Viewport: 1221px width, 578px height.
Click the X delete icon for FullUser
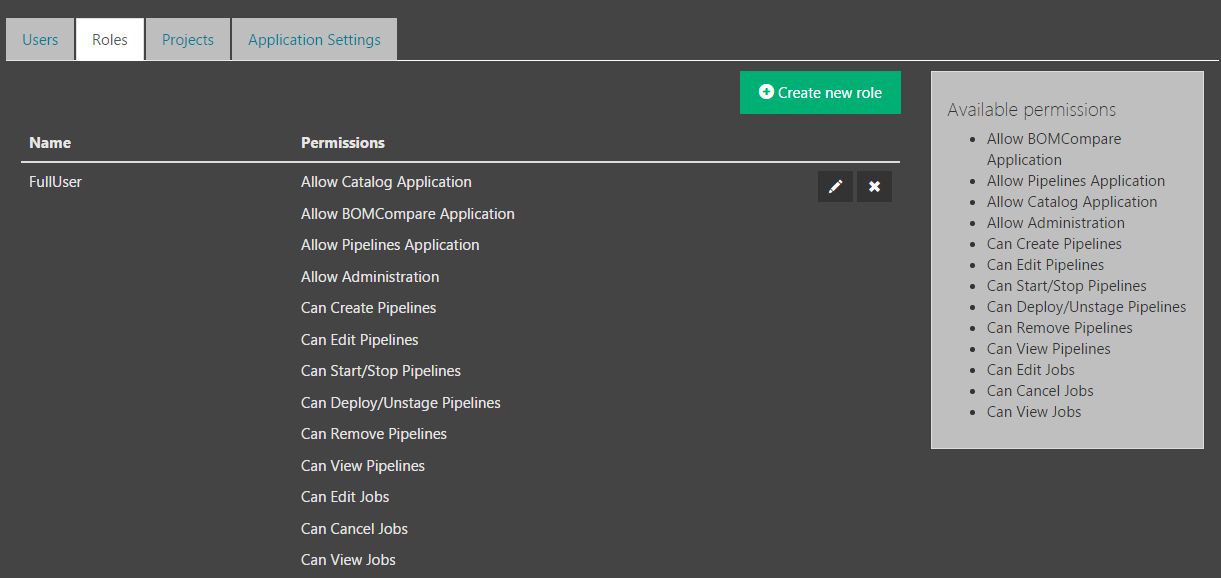coord(874,187)
